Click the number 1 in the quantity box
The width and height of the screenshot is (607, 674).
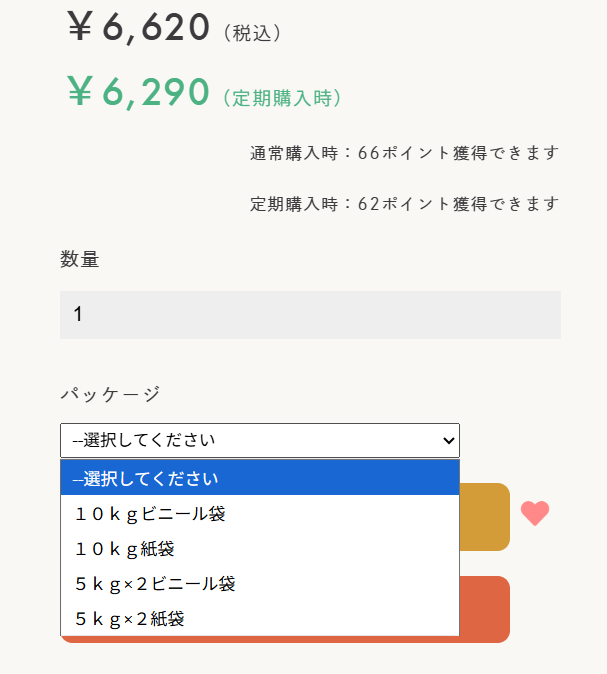79,315
